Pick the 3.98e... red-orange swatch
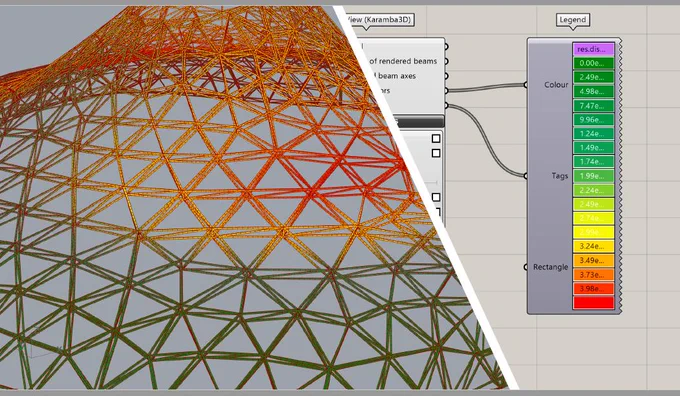The height and width of the screenshot is (396, 680). 594,288
